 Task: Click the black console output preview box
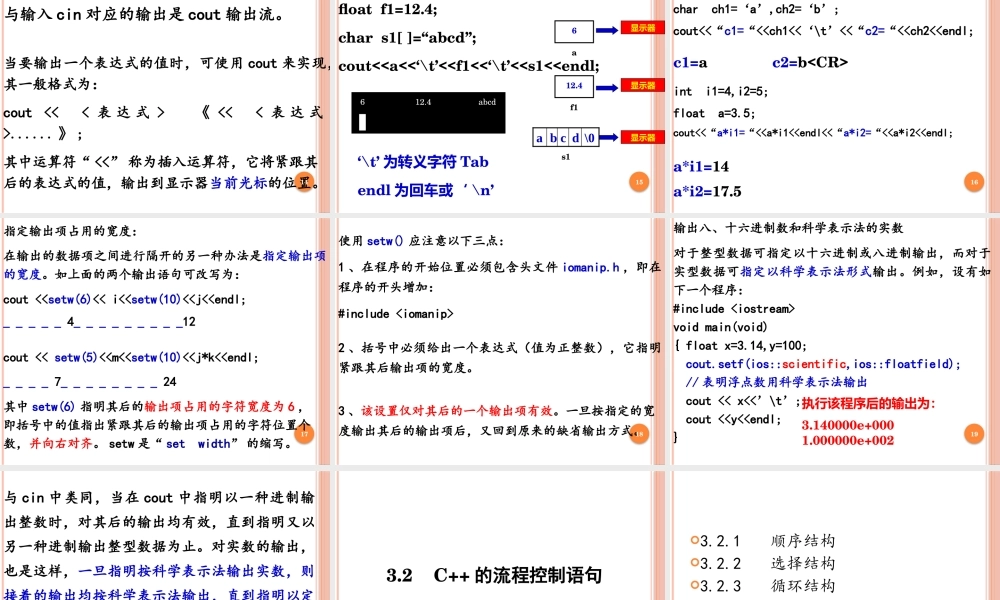430,113
